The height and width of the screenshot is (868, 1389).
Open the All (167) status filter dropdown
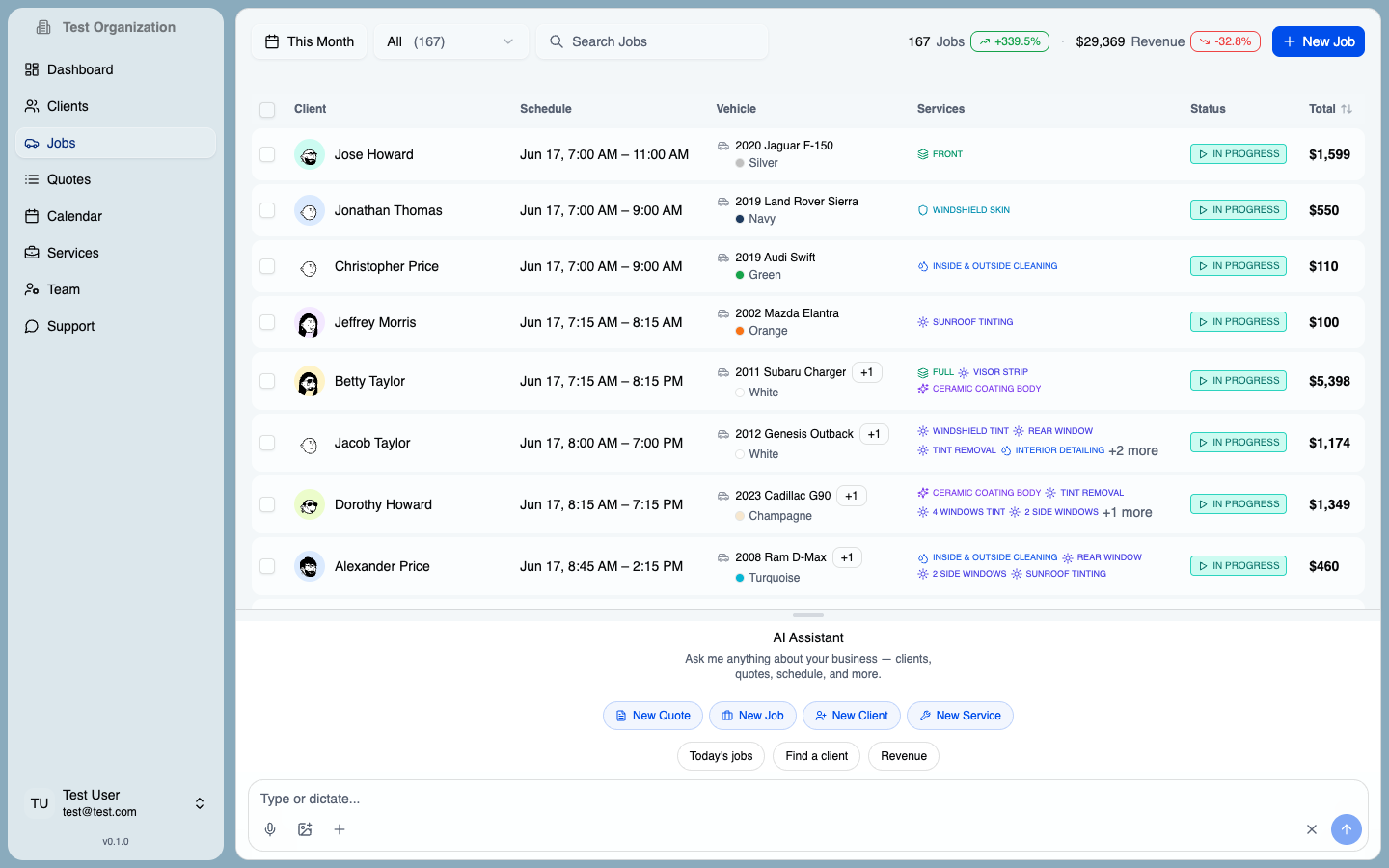tap(450, 41)
